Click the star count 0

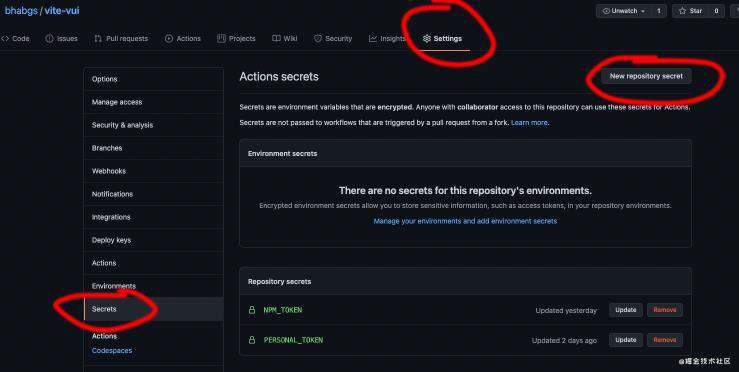pos(716,11)
